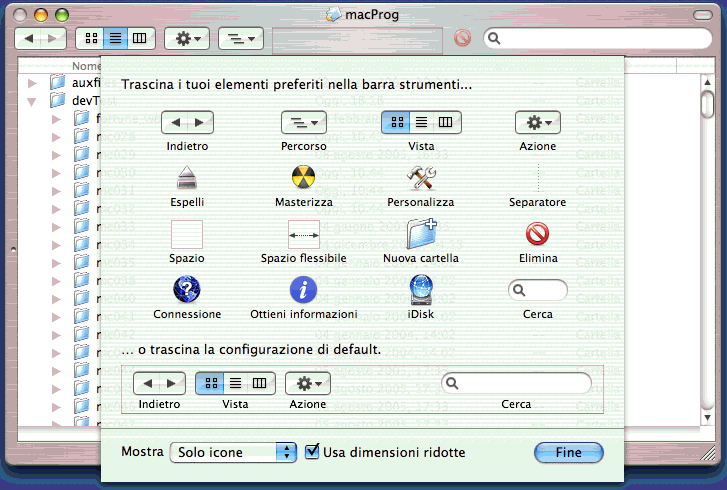Click the Ottieni informazioni icon
Viewport: 727px width, 490px height.
303,290
